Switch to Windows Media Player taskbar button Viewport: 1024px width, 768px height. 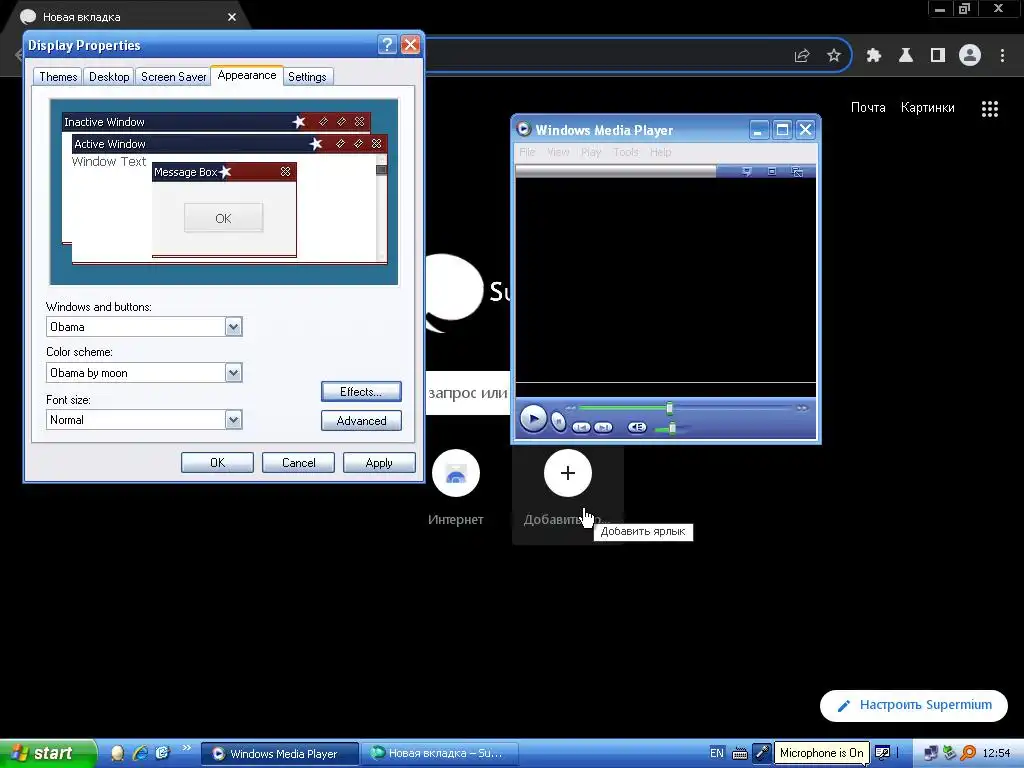click(x=280, y=754)
